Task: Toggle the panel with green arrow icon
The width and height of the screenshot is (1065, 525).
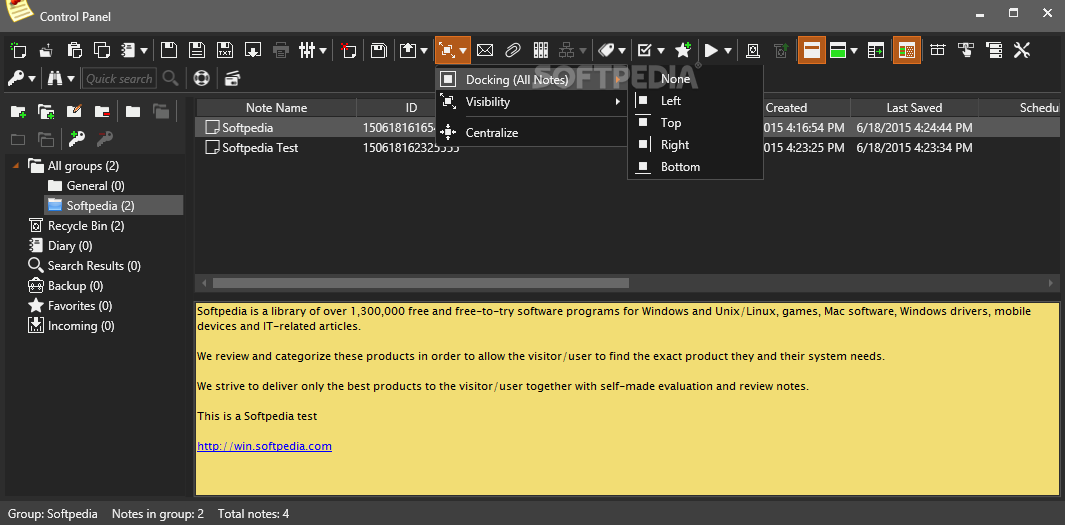Action: 876,50
